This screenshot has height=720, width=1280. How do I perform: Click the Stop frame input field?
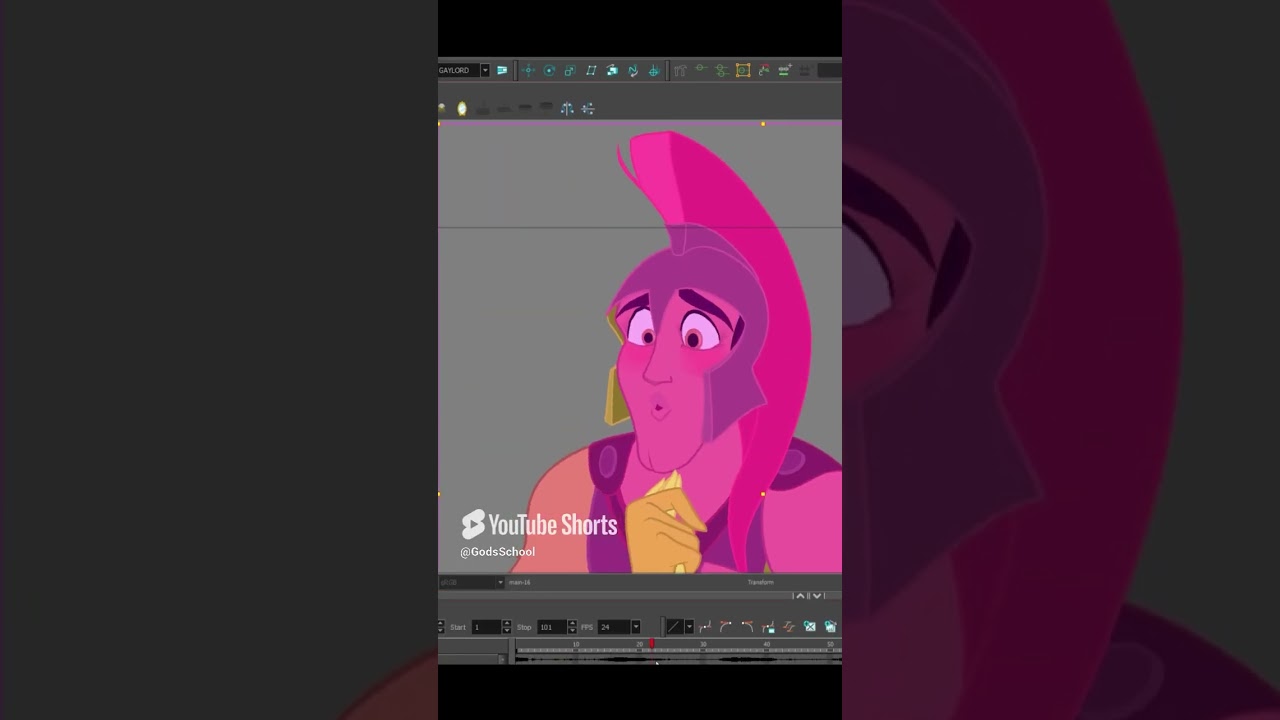(552, 627)
